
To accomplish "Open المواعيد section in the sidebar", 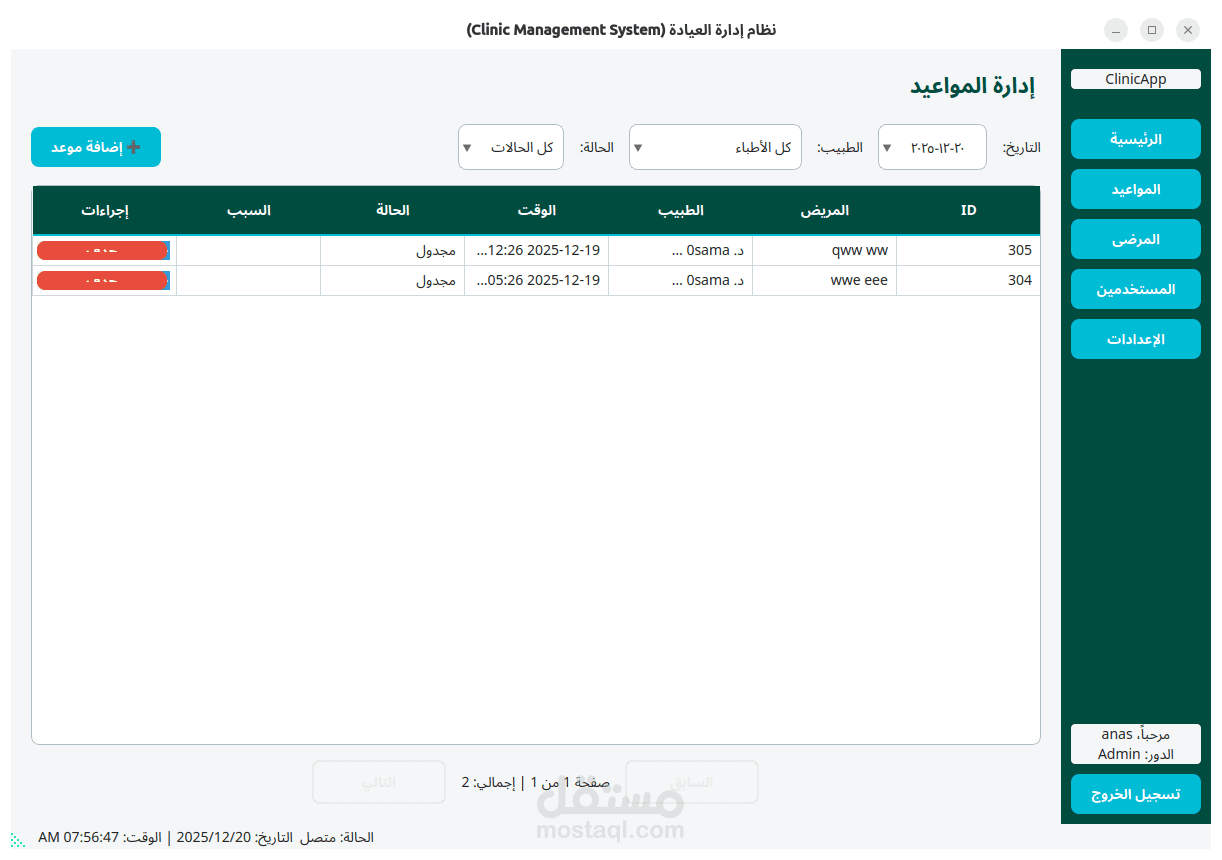I will tap(1135, 188).
